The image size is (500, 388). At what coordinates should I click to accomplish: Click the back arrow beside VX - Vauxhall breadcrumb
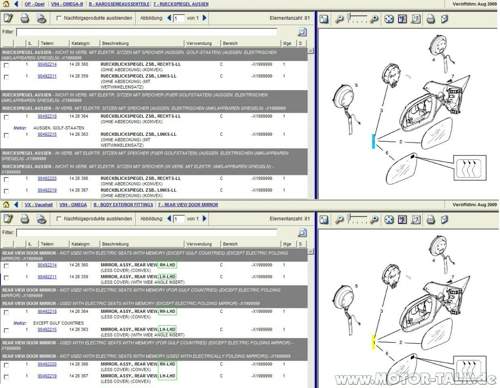(16, 205)
